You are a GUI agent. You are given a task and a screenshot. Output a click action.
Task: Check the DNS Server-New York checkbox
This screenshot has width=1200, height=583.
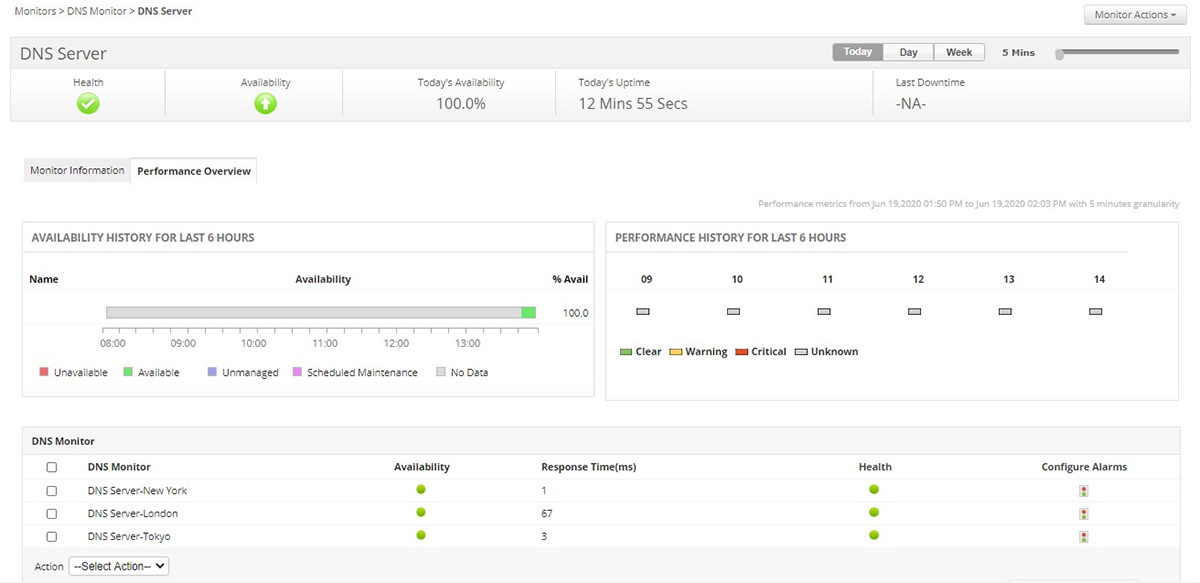click(x=52, y=491)
